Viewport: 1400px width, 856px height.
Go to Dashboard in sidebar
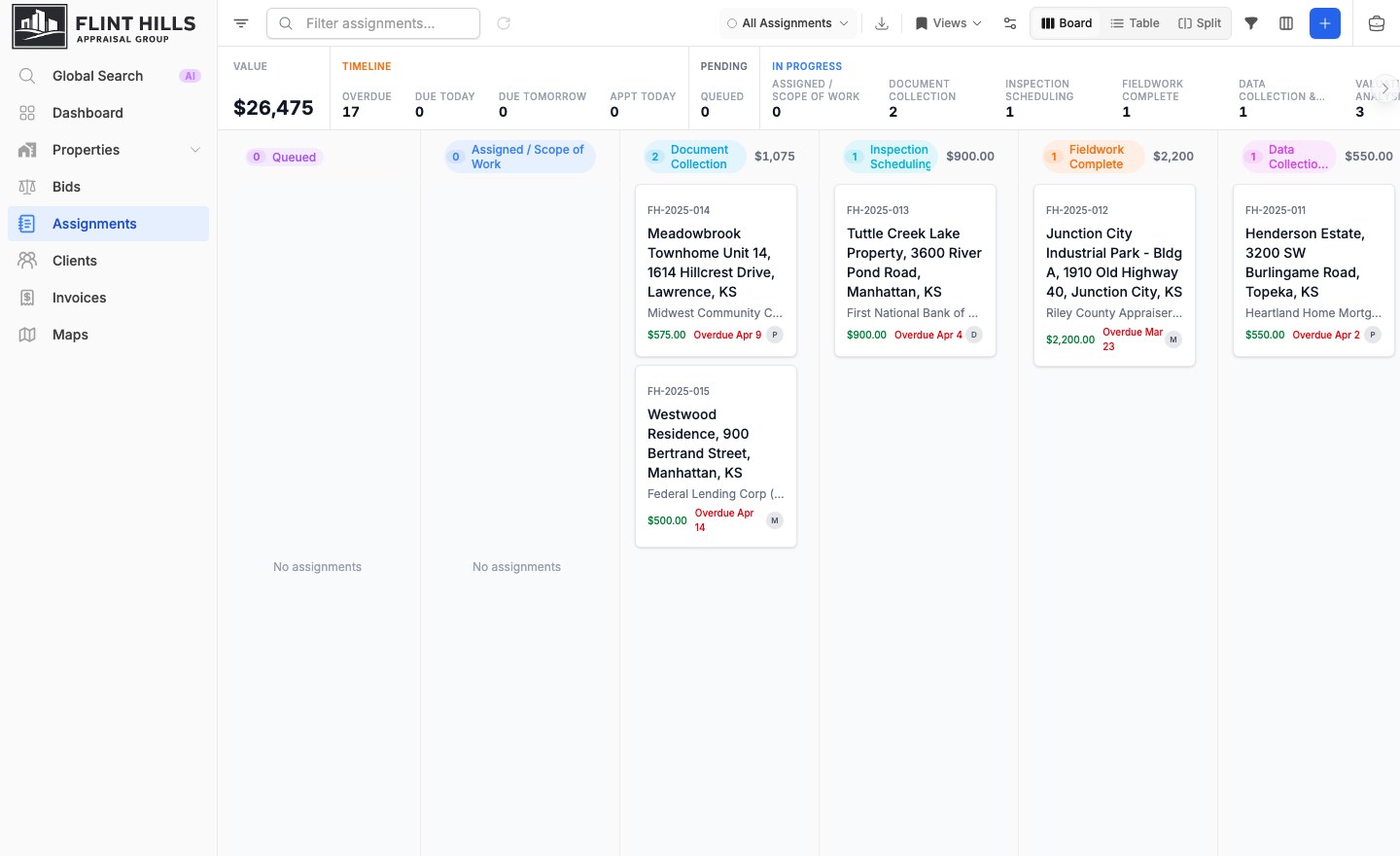click(108, 113)
